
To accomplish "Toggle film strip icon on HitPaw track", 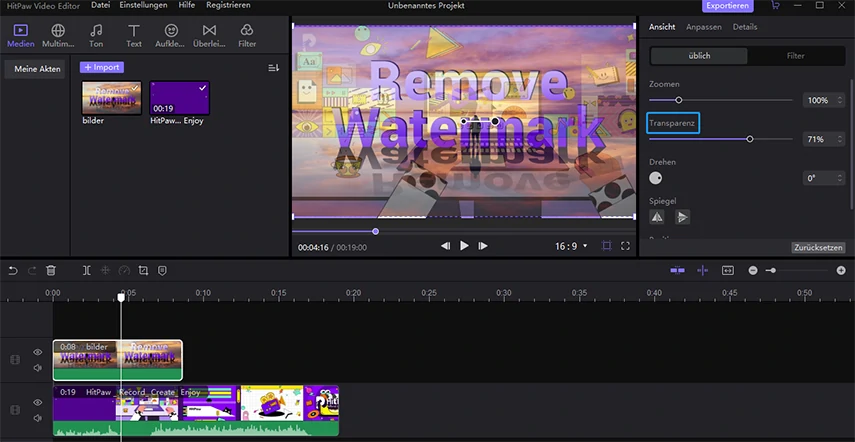I will coord(15,410).
